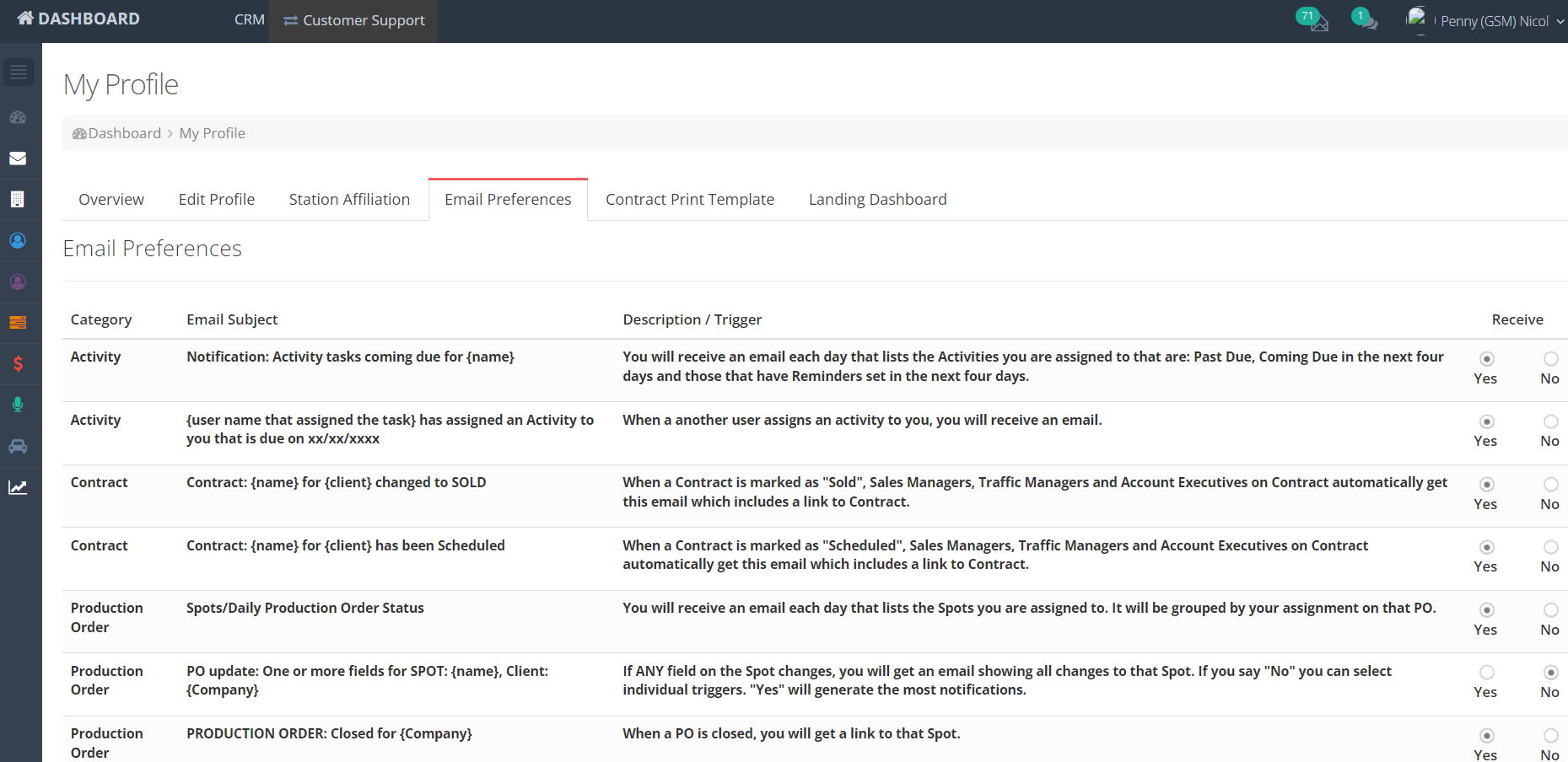Open the Overview tab
This screenshot has height=762, width=1568.
tap(111, 200)
